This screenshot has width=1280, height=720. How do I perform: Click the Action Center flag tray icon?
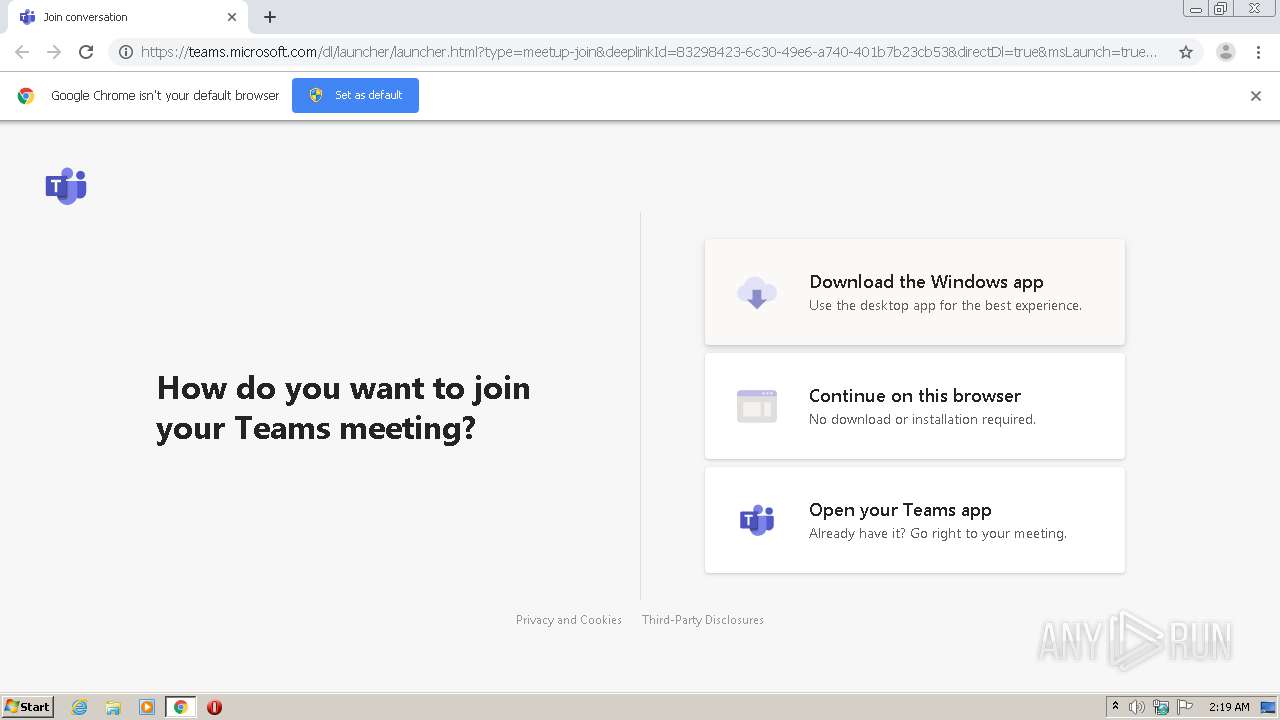click(1185, 707)
